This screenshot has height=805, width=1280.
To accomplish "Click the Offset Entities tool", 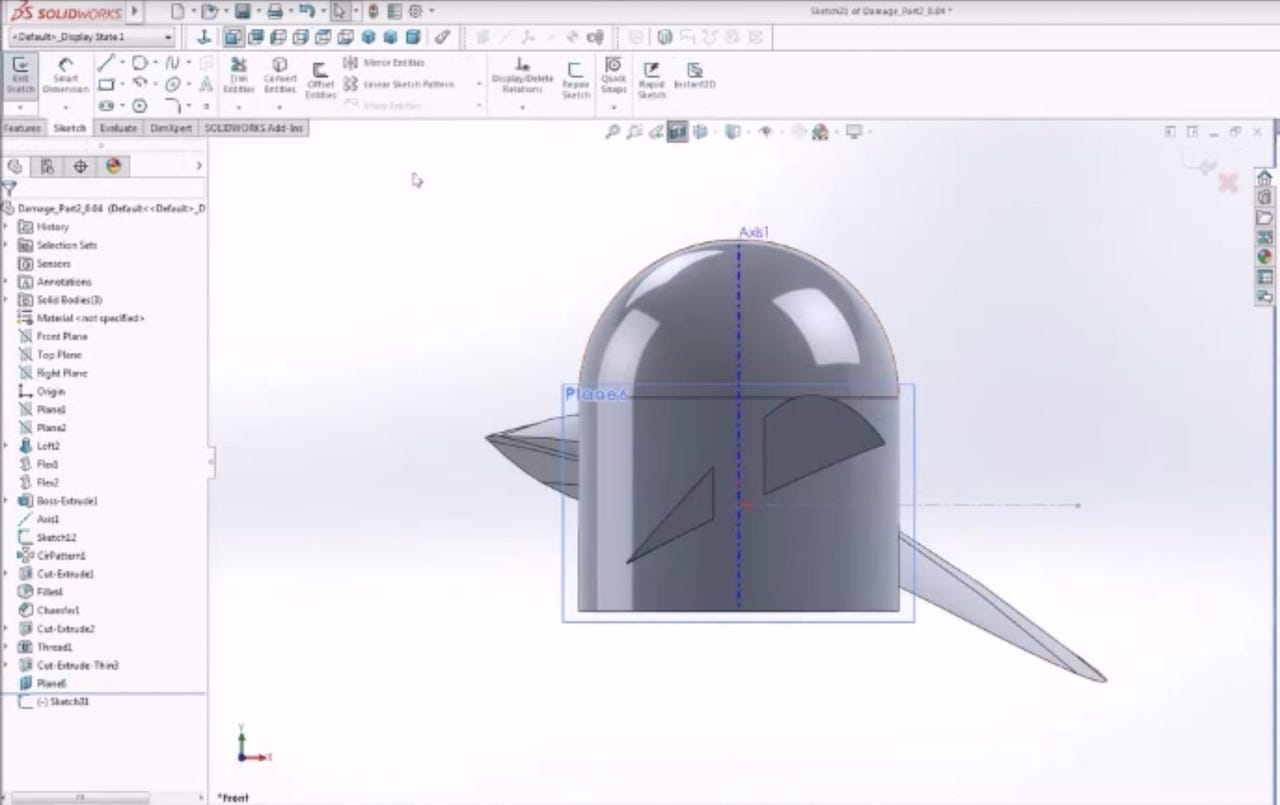I will click(x=320, y=78).
